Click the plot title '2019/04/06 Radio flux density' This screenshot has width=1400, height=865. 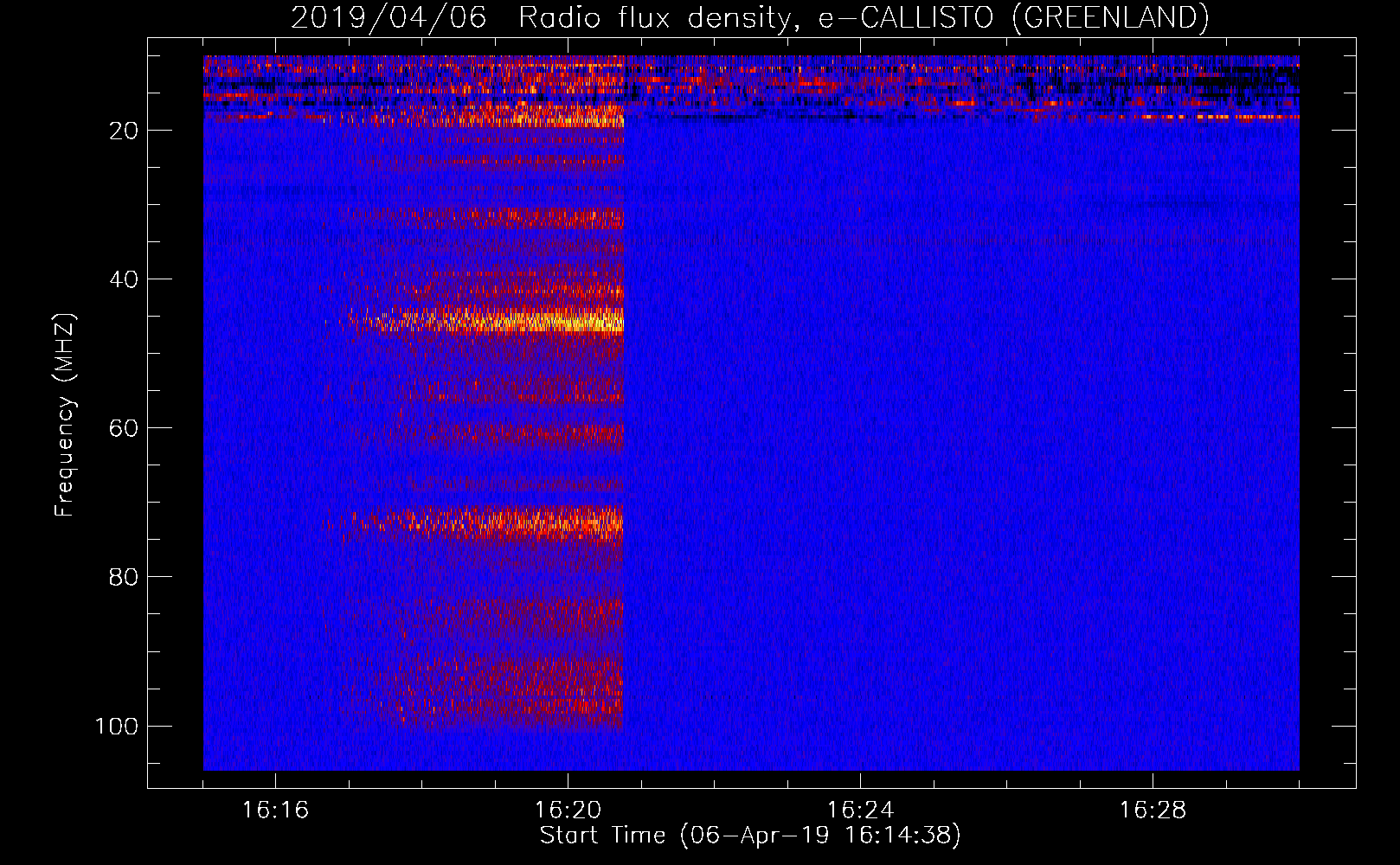pyautogui.click(x=749, y=17)
